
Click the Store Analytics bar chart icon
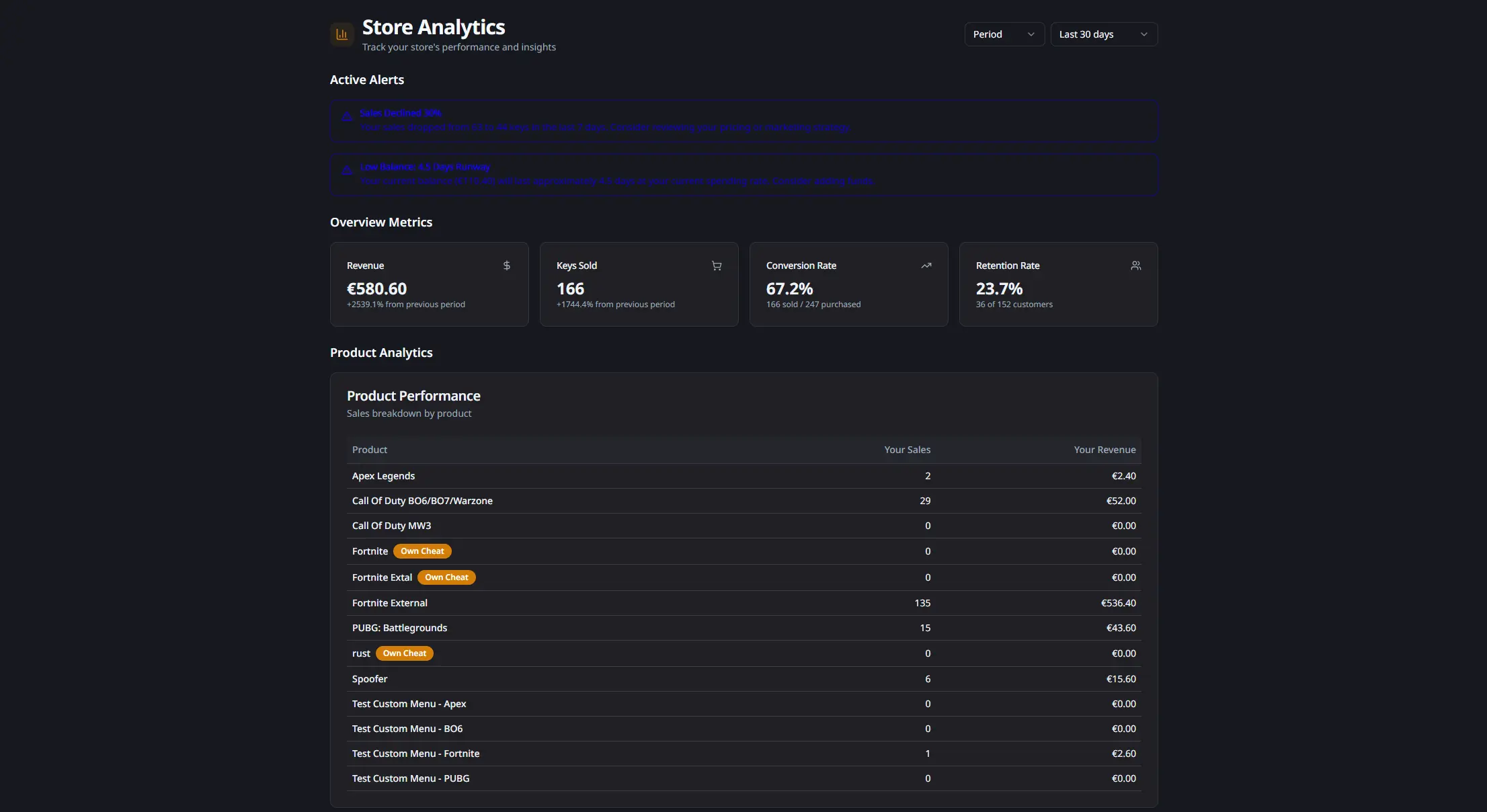point(341,34)
